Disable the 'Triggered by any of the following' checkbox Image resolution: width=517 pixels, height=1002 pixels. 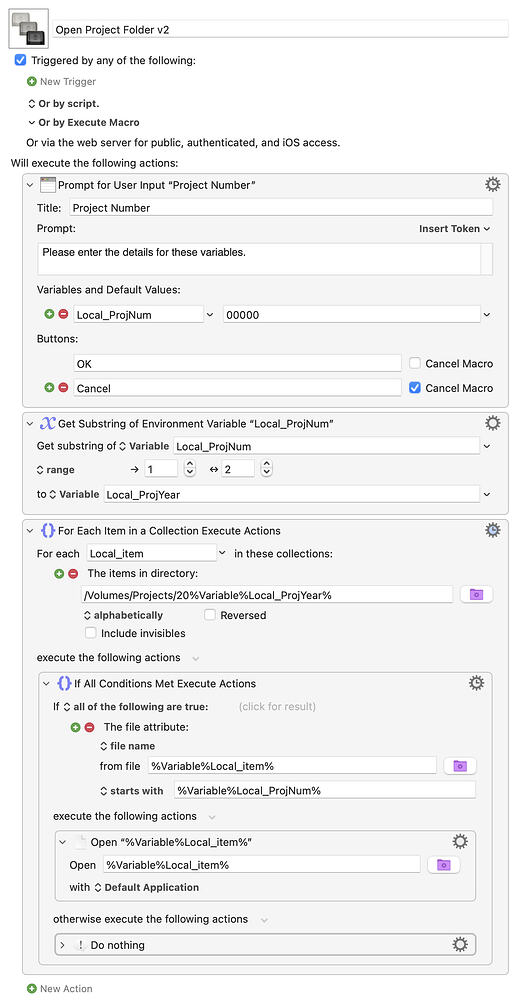tap(20, 60)
